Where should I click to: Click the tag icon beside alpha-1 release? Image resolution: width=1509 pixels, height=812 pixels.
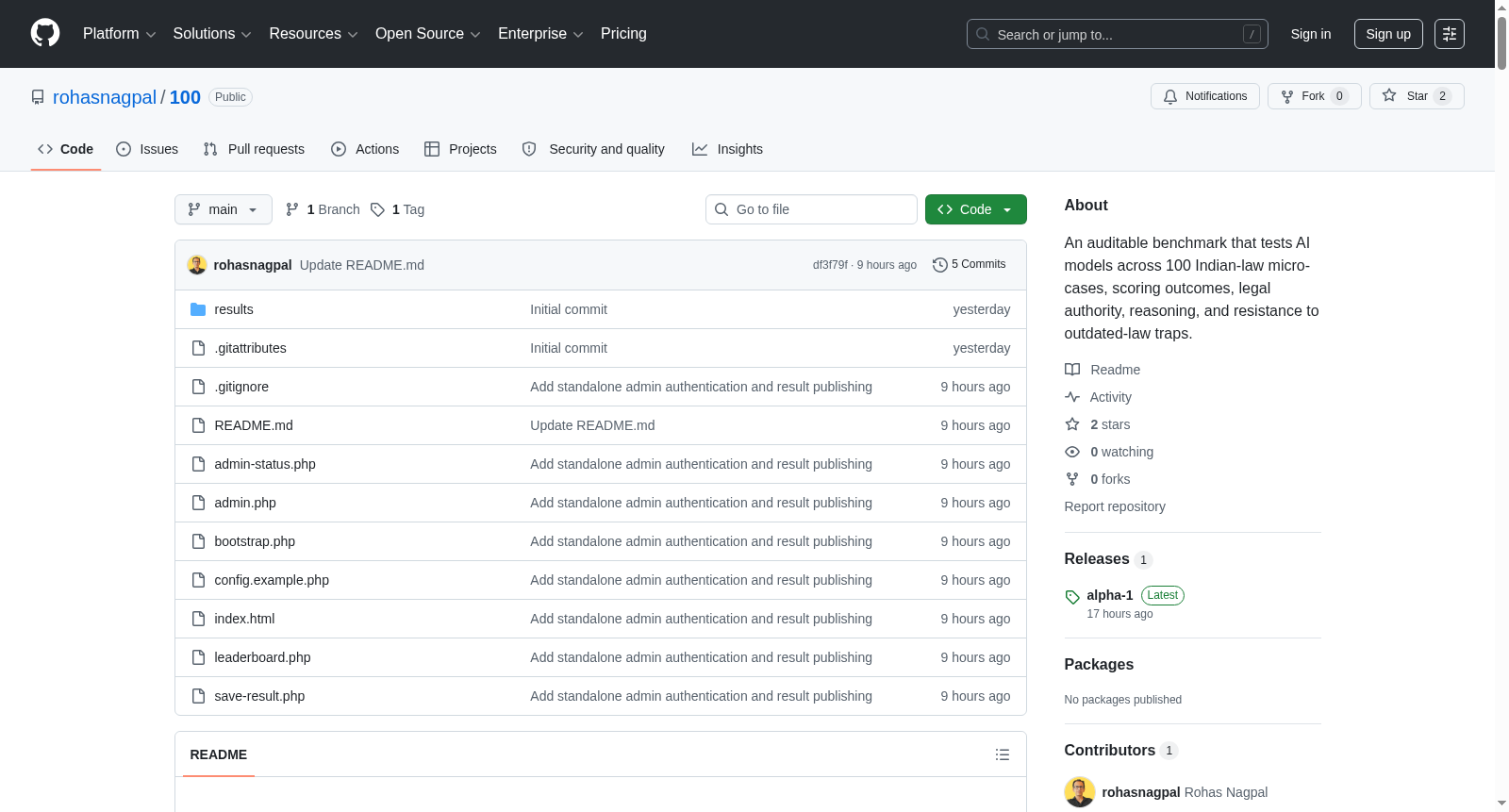pyautogui.click(x=1072, y=597)
